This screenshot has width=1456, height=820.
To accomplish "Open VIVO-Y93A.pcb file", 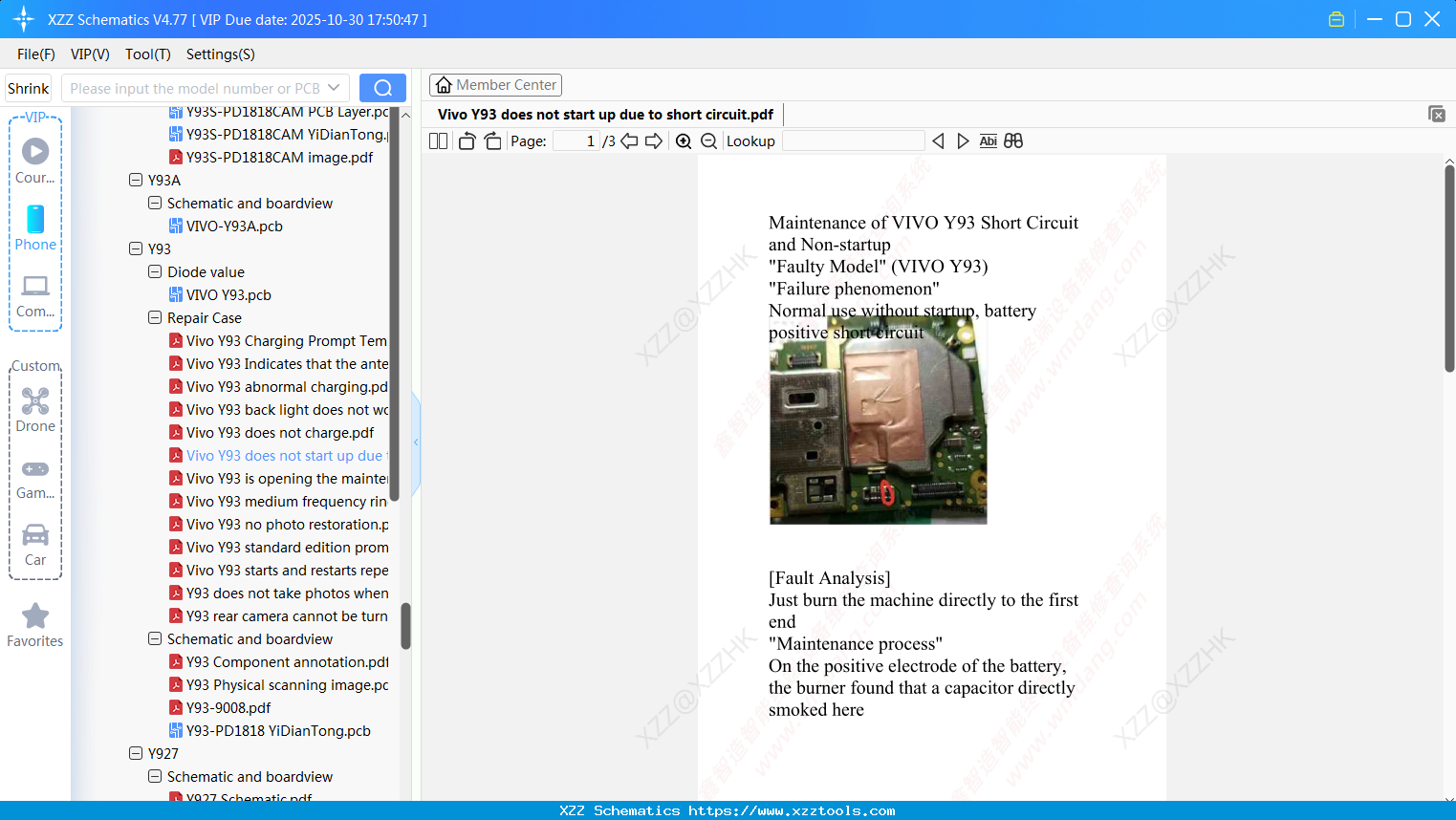I will point(234,226).
